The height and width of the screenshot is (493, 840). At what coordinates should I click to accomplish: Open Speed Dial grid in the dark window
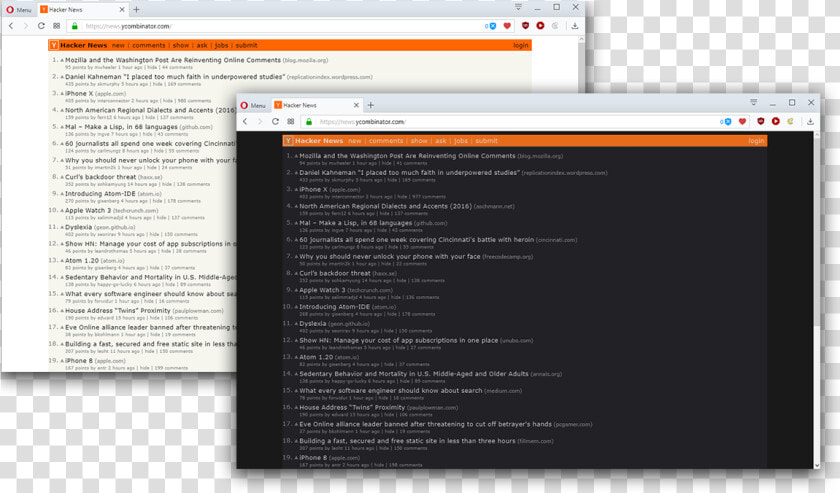pos(290,122)
